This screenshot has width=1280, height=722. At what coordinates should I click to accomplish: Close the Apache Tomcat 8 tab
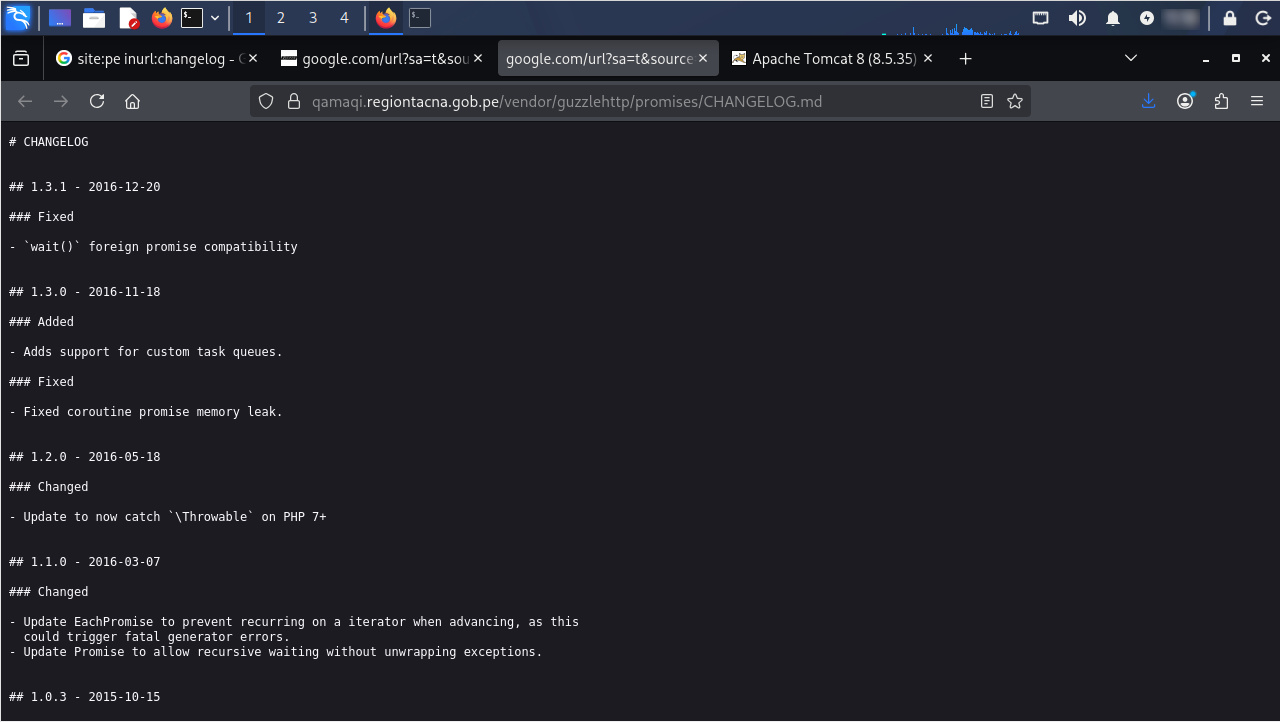(928, 59)
